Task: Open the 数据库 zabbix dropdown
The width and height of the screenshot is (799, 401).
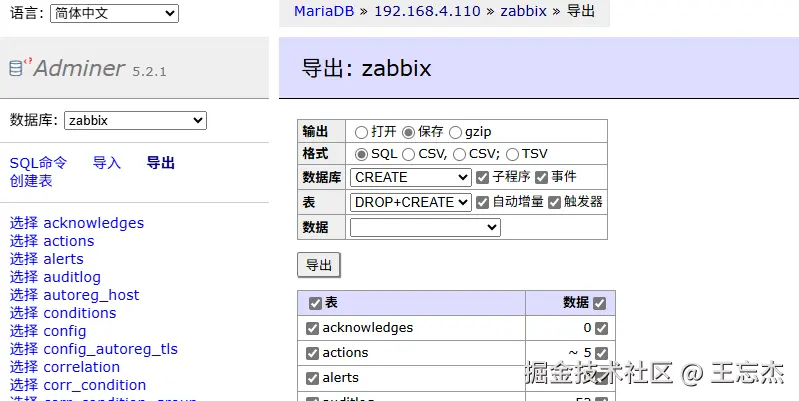Action: pos(135,121)
